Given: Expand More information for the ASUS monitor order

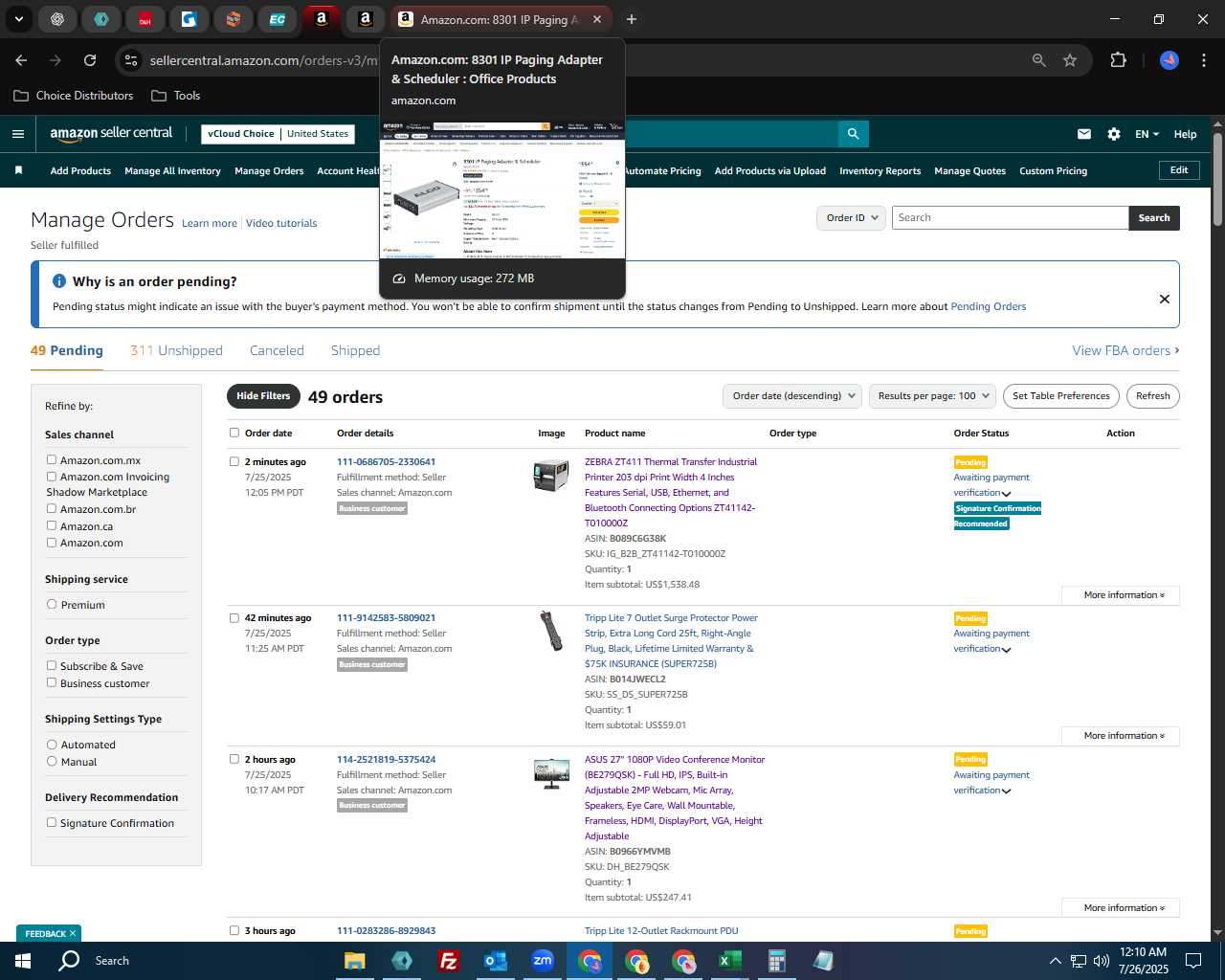Looking at the screenshot, I should coord(1121,908).
